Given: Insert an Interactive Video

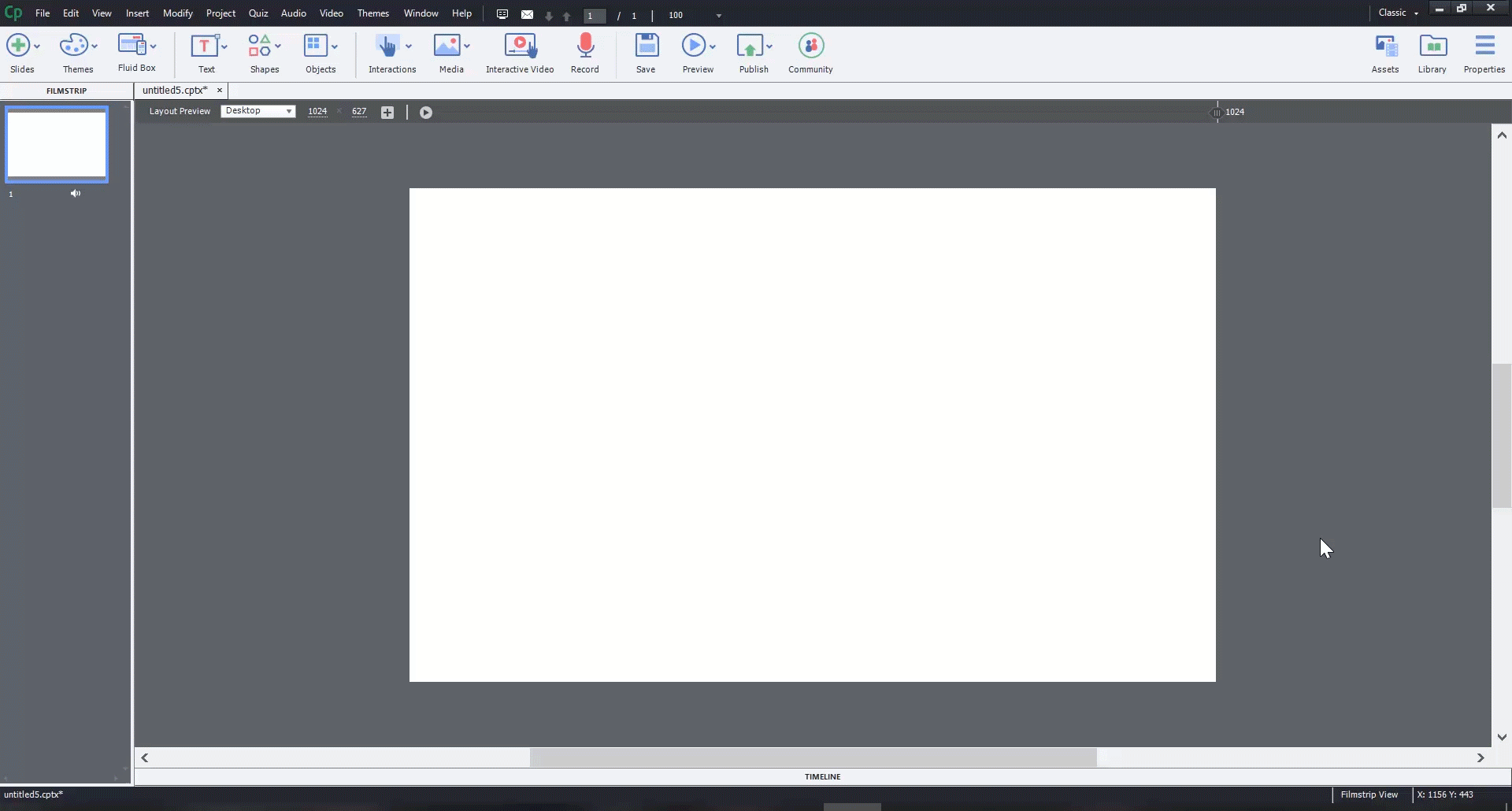Looking at the screenshot, I should pyautogui.click(x=521, y=46).
